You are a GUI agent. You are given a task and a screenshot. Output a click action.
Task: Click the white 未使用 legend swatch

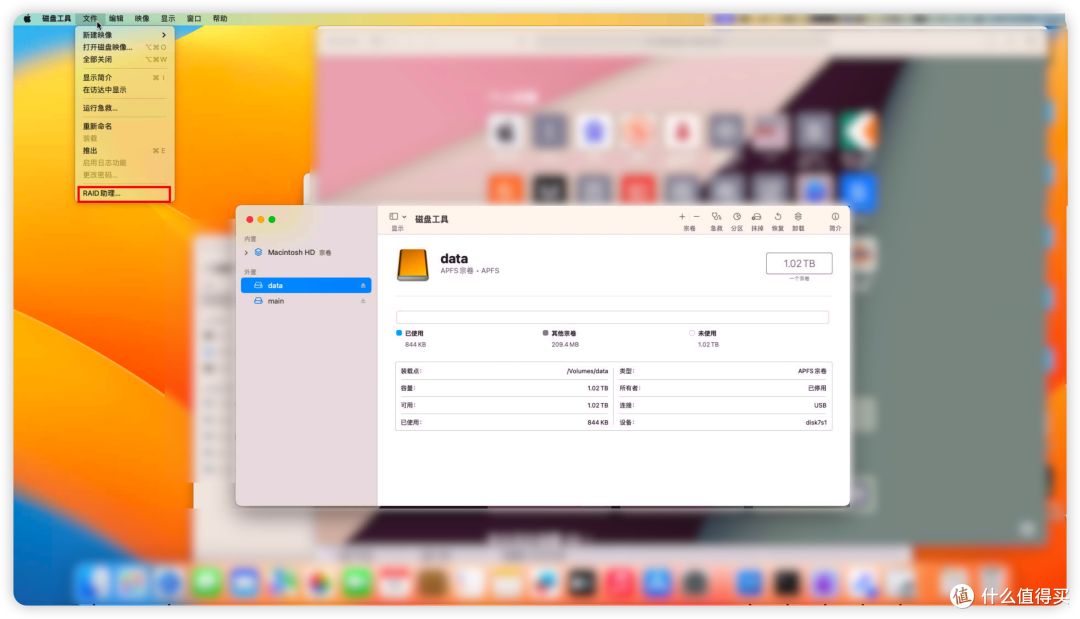coord(692,333)
